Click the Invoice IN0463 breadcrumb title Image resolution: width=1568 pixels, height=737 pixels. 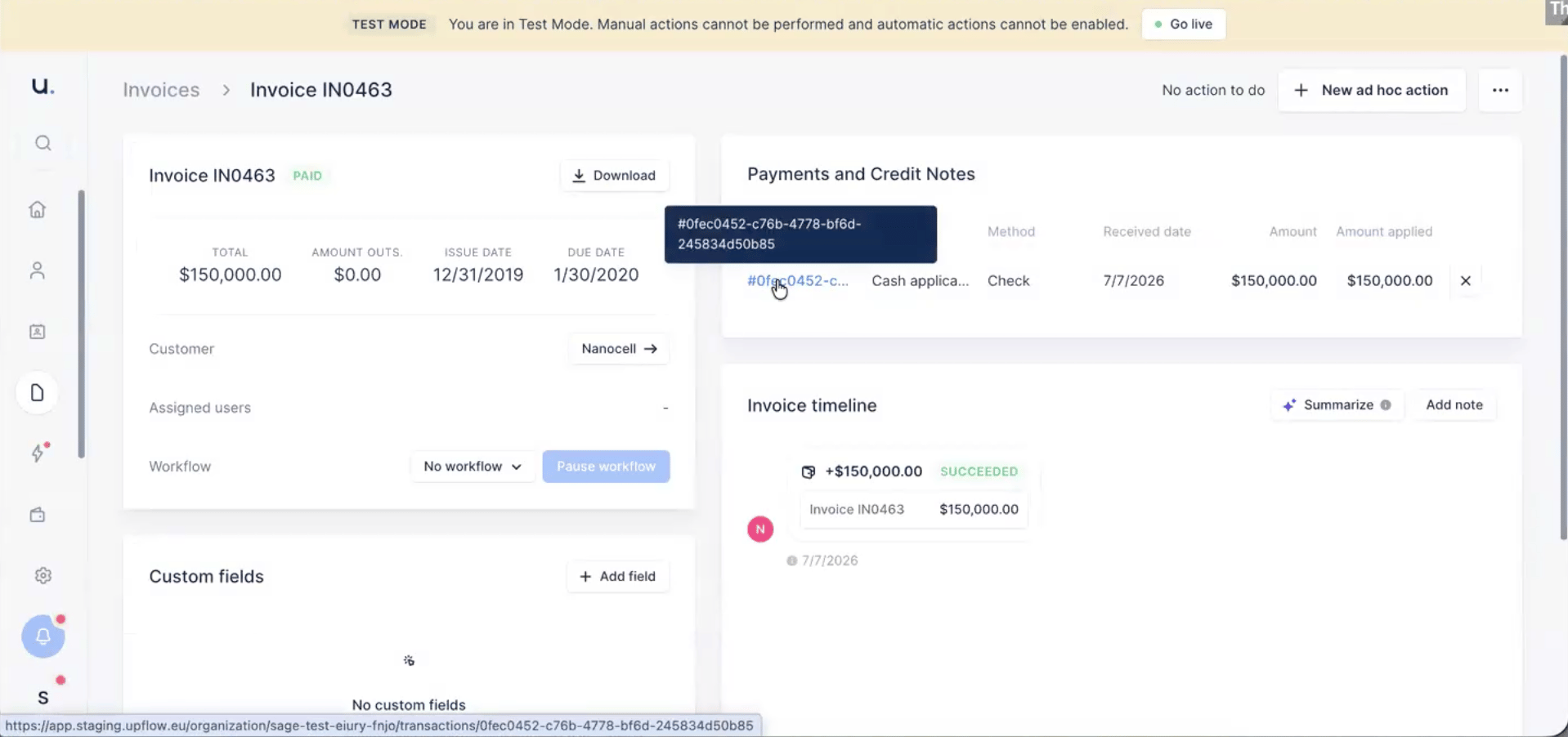pos(321,90)
